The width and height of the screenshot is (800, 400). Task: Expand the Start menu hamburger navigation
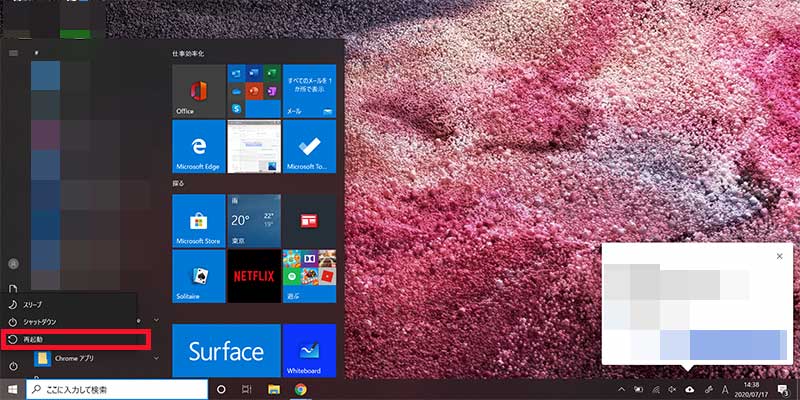coord(13,52)
